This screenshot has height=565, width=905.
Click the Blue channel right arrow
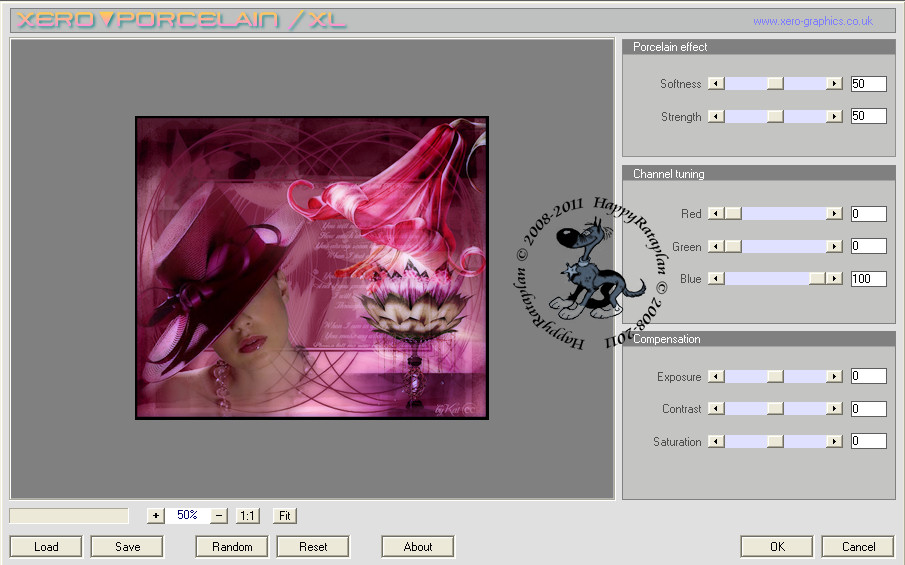click(834, 279)
